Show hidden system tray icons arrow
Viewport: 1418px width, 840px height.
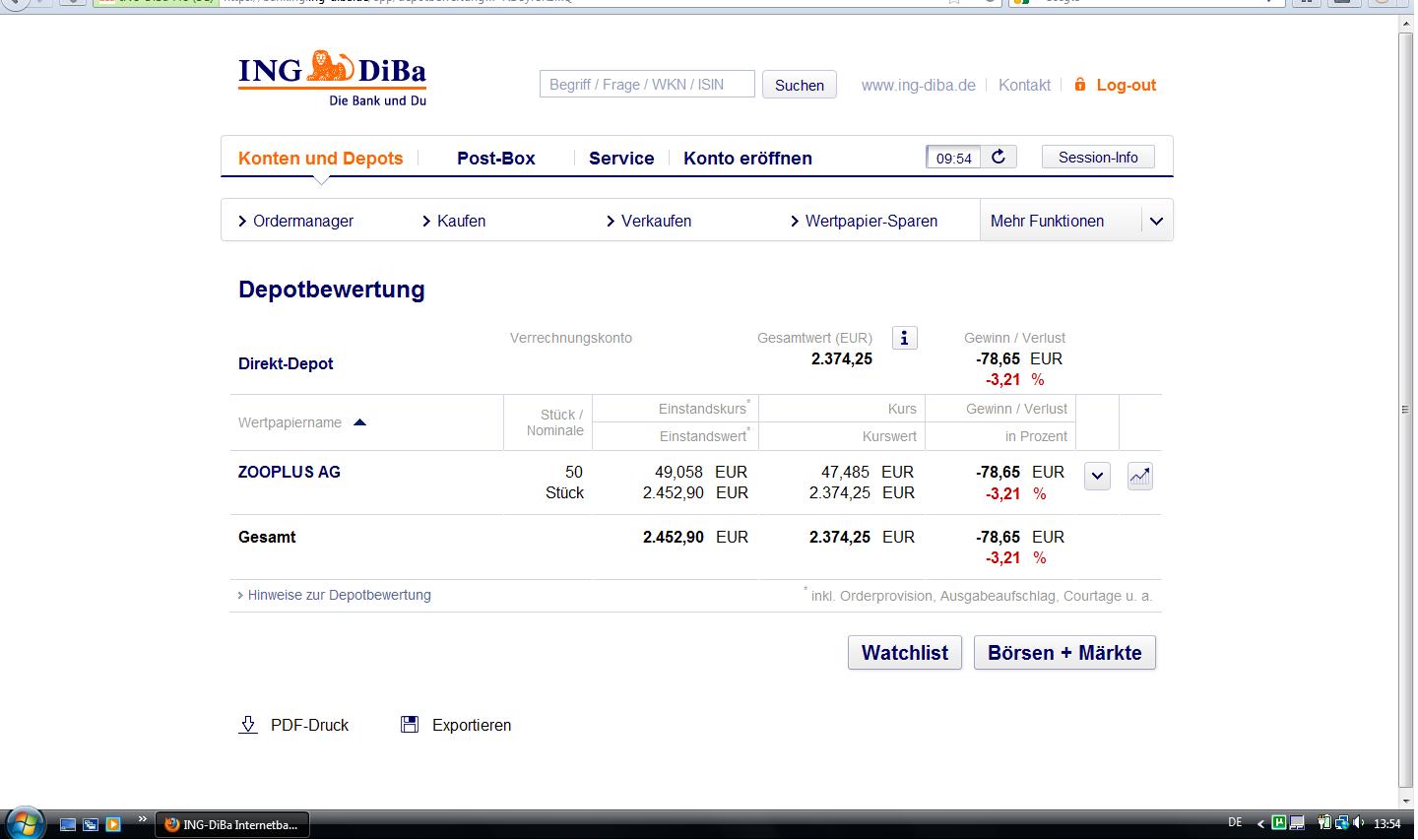click(1260, 823)
